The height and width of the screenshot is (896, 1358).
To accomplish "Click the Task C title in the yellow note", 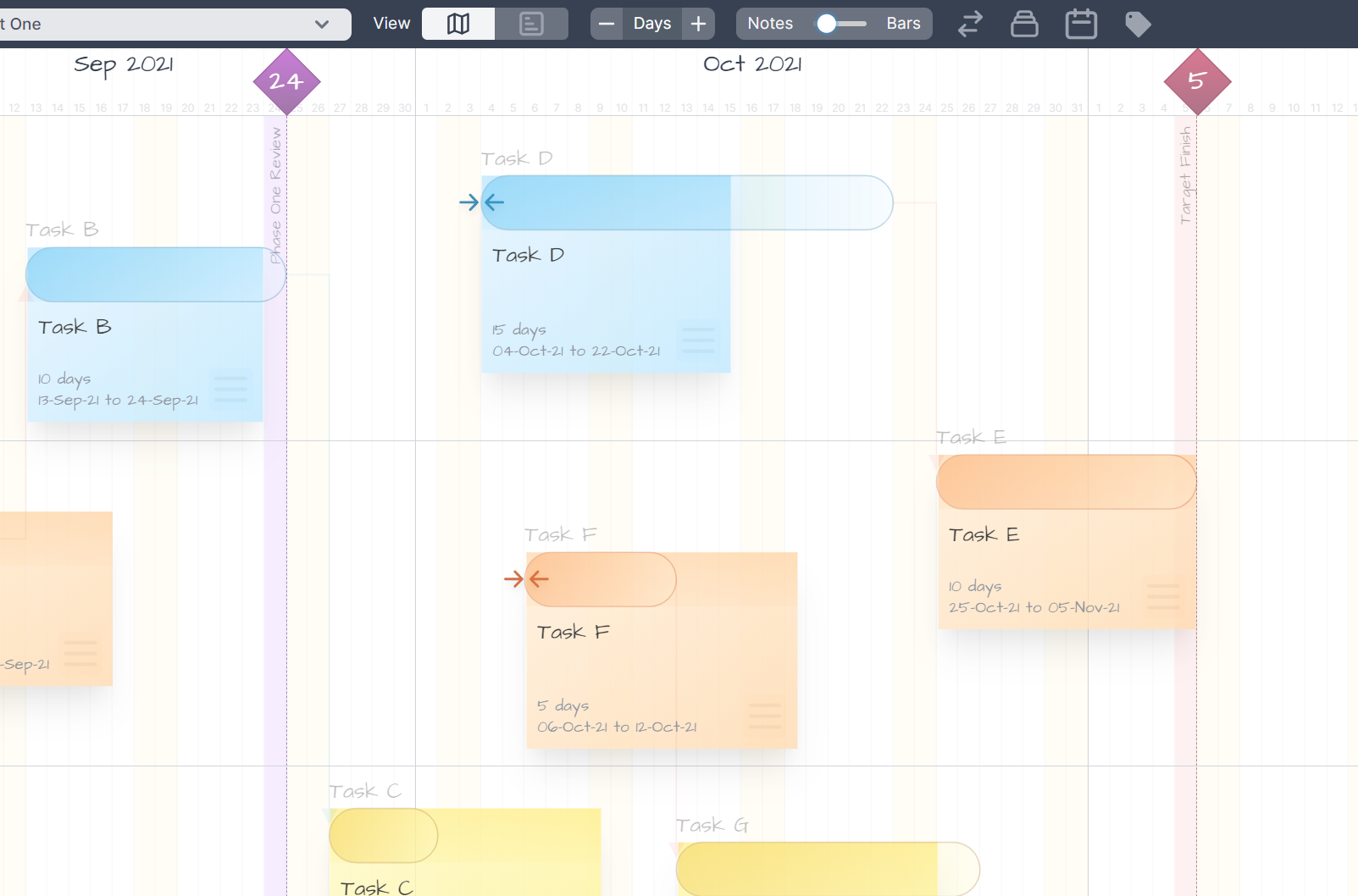I will 377,887.
